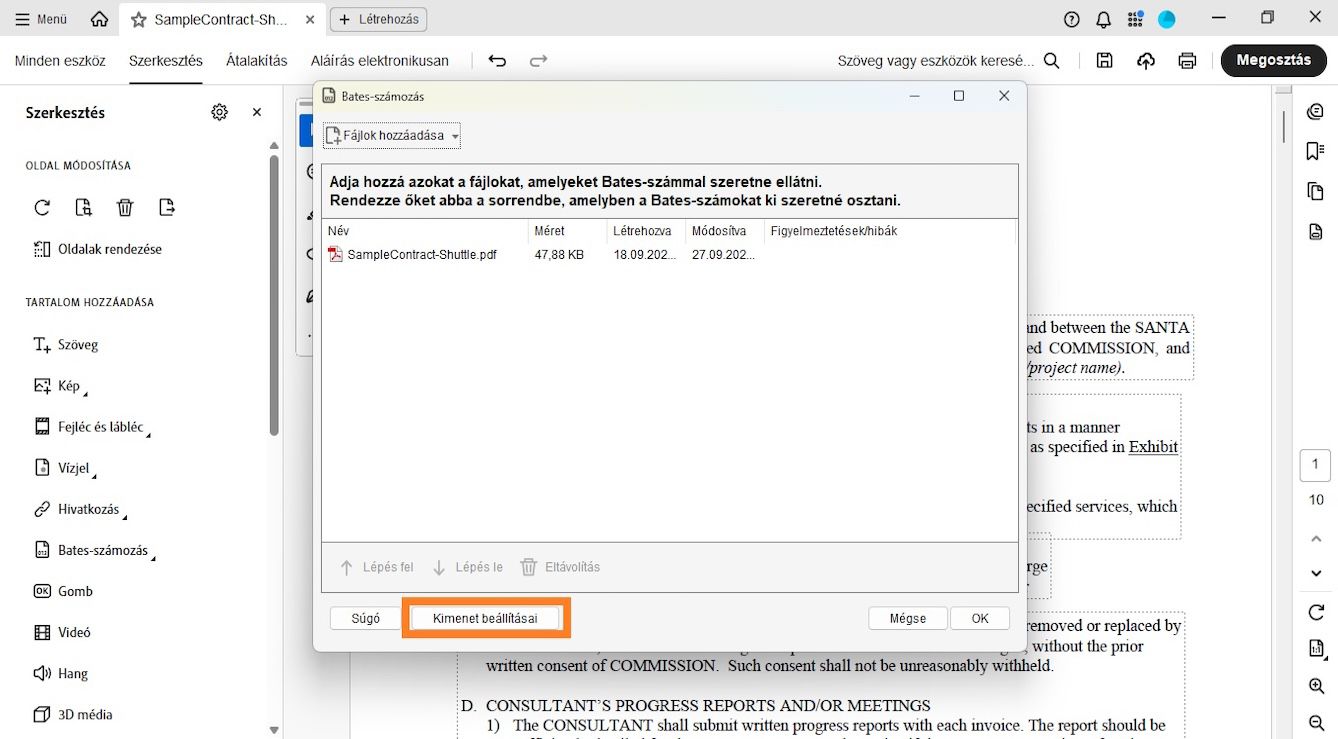Sort files by the Létrehozva column header
1338x739 pixels.
pyautogui.click(x=647, y=231)
